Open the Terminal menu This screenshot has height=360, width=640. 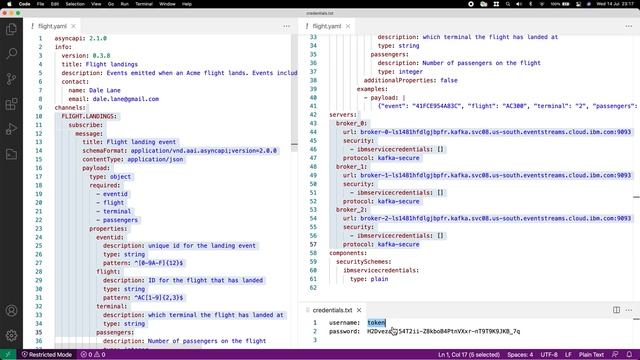click(144, 4)
